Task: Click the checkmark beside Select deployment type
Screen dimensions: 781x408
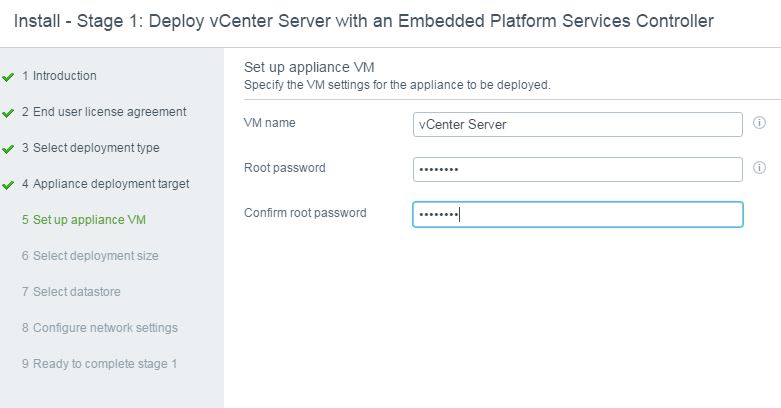Action: point(7,149)
